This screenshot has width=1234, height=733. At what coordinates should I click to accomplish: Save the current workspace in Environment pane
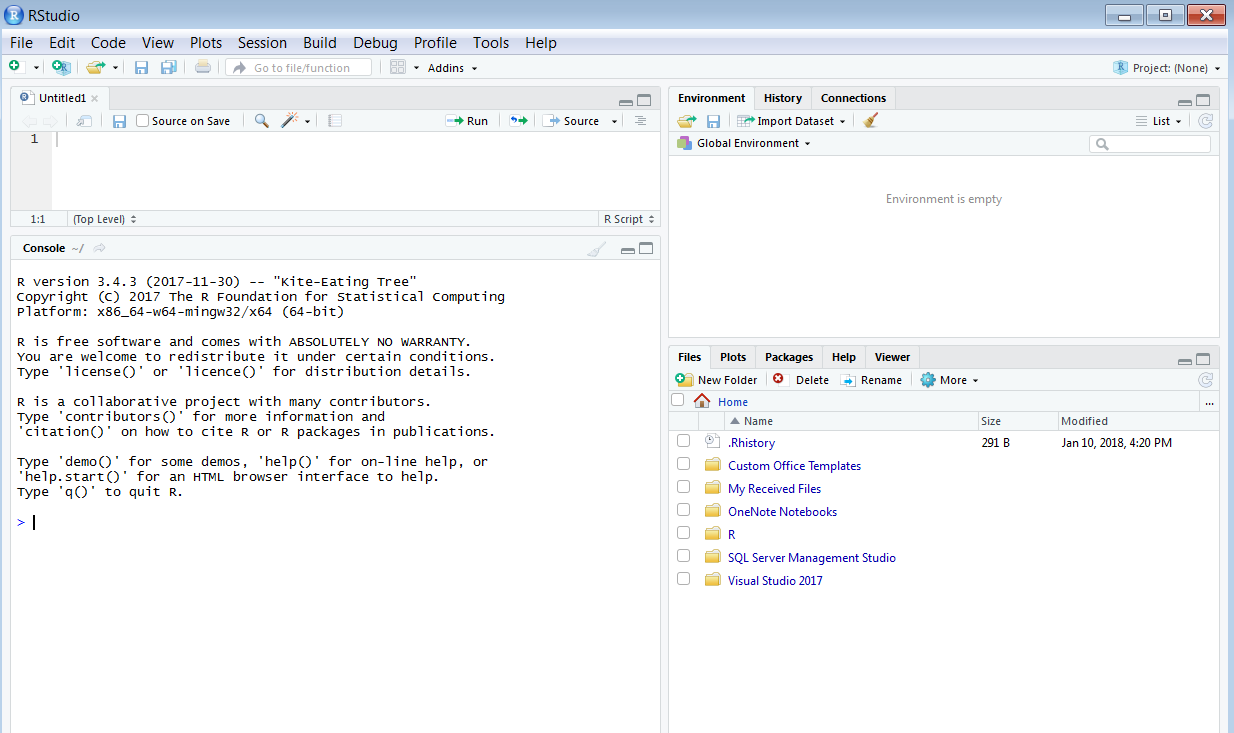[x=713, y=120]
